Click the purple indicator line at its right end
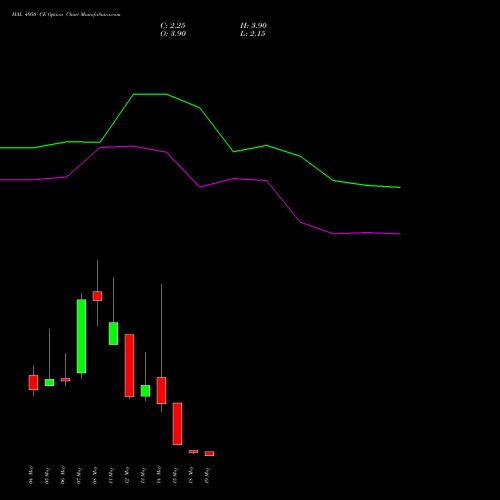 tap(399, 234)
